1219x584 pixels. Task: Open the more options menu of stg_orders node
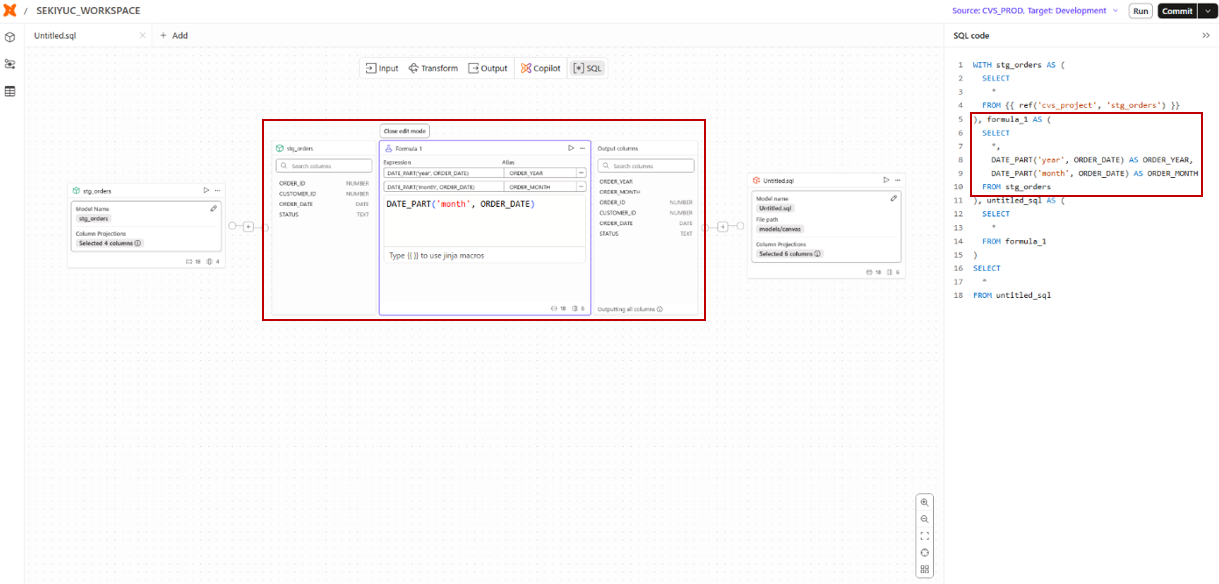pyautogui.click(x=217, y=190)
